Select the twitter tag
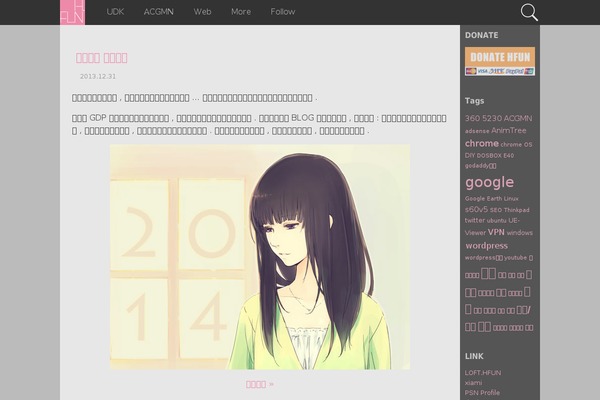This screenshot has height=400, width=600. pyautogui.click(x=475, y=220)
